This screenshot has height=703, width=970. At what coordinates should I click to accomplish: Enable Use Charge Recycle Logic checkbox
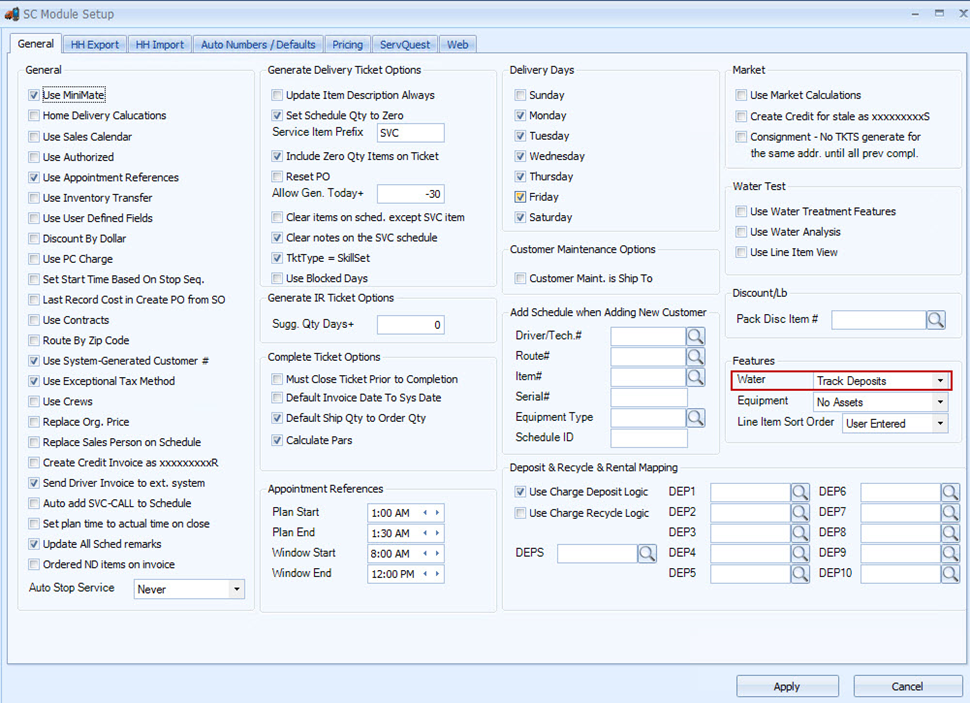520,513
